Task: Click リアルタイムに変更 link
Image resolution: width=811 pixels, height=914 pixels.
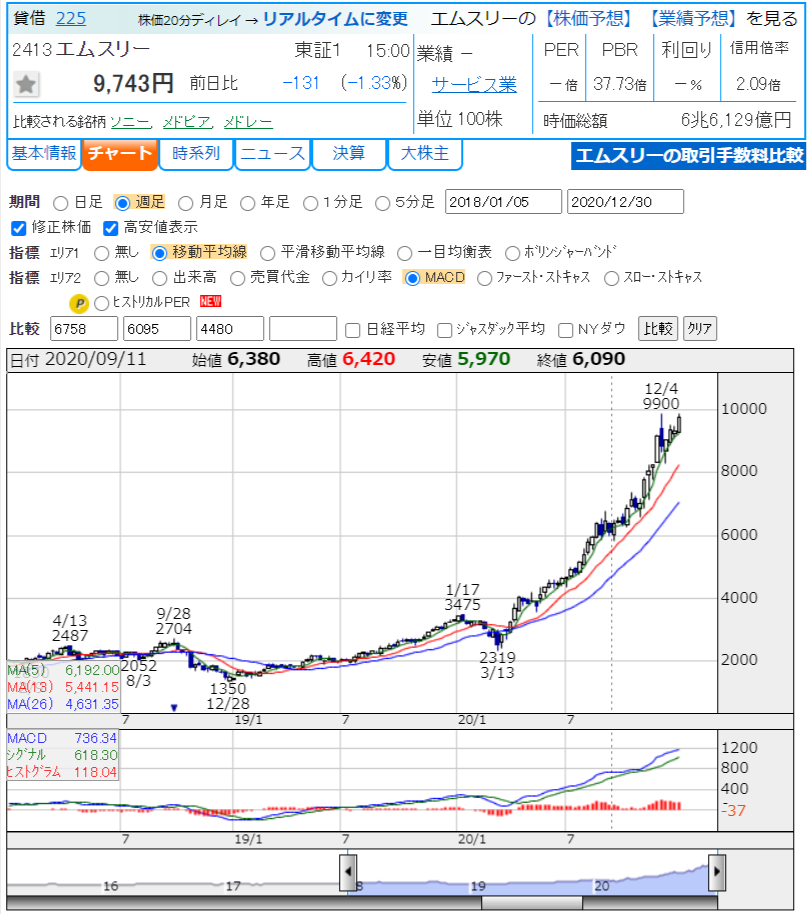Action: (x=335, y=19)
